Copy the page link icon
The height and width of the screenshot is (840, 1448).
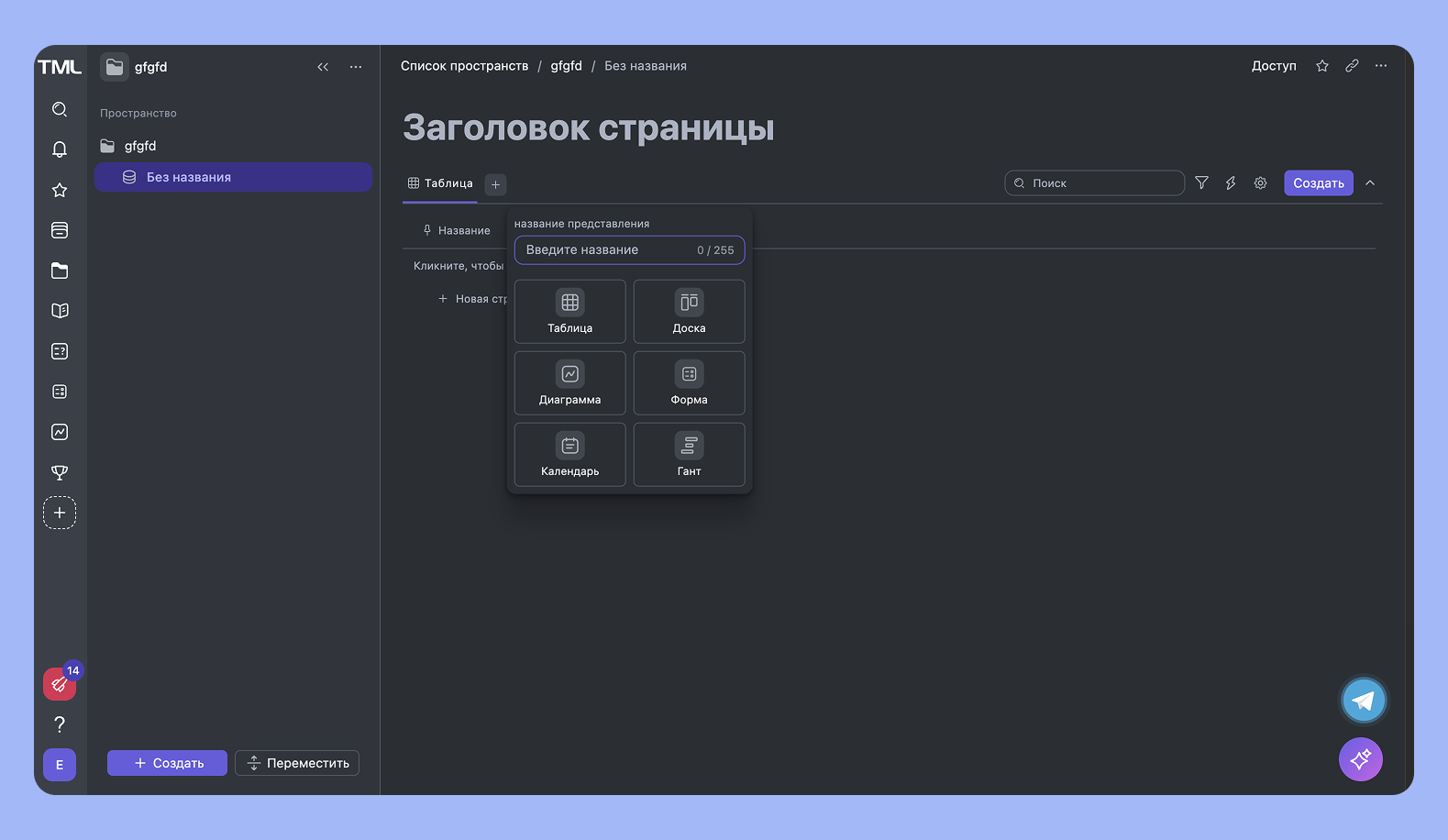(1352, 66)
